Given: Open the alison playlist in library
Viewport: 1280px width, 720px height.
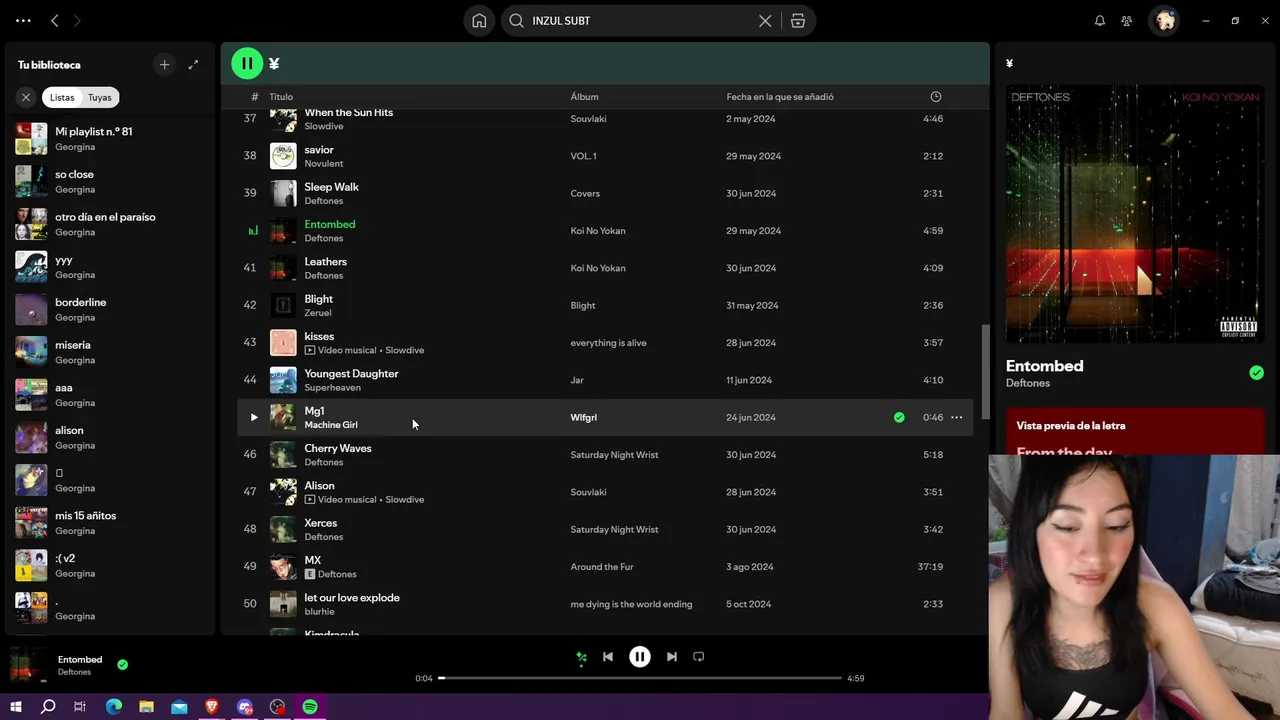Looking at the screenshot, I should [110, 437].
